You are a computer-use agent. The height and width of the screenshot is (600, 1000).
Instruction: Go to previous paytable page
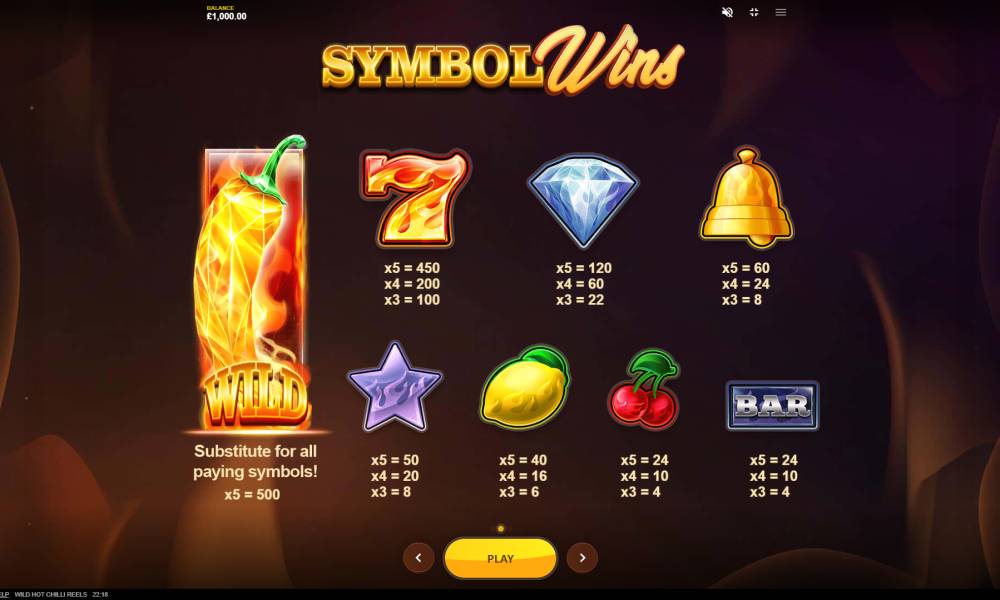click(x=418, y=558)
